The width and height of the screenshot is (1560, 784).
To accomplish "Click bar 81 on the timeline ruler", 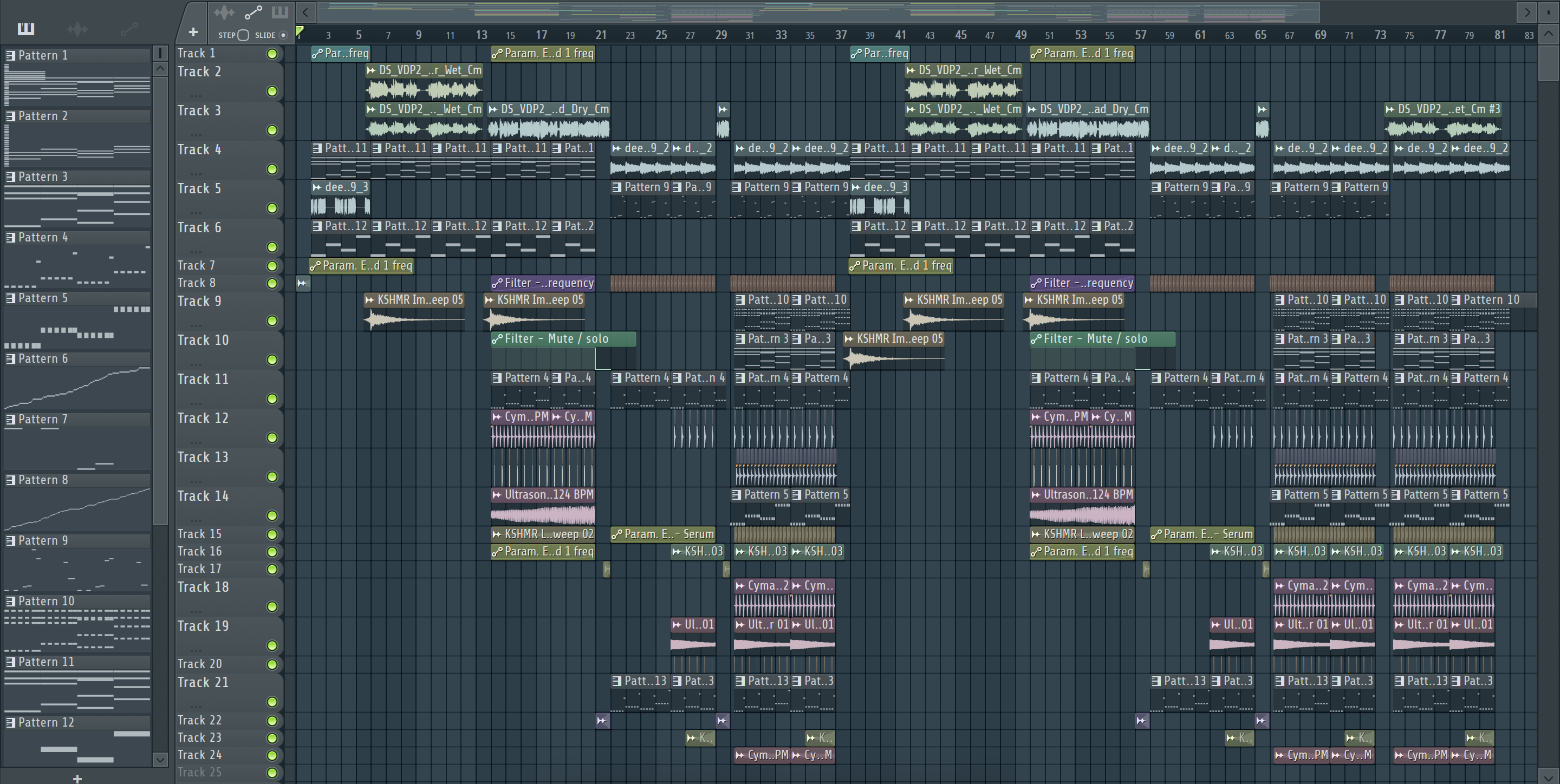I will (1499, 35).
